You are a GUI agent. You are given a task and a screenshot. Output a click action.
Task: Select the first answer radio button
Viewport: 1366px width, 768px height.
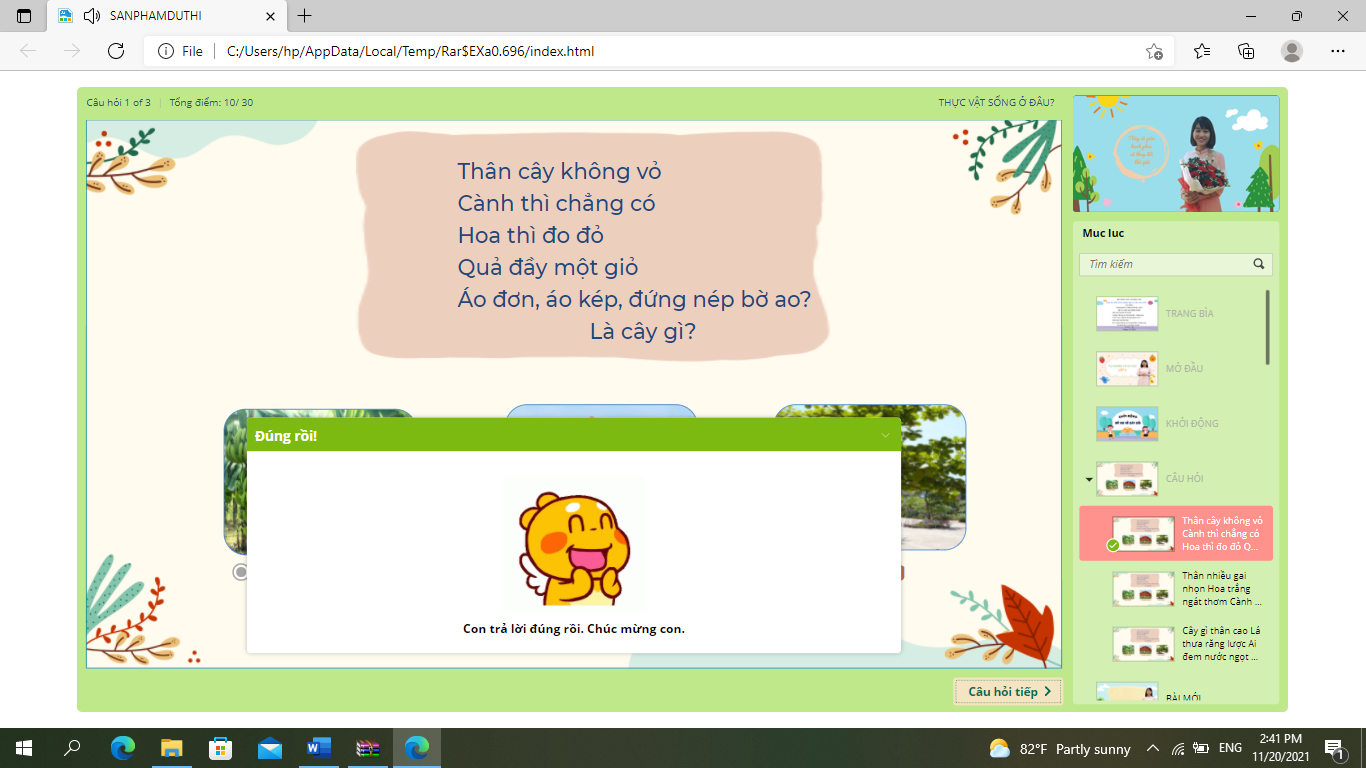tap(240, 572)
